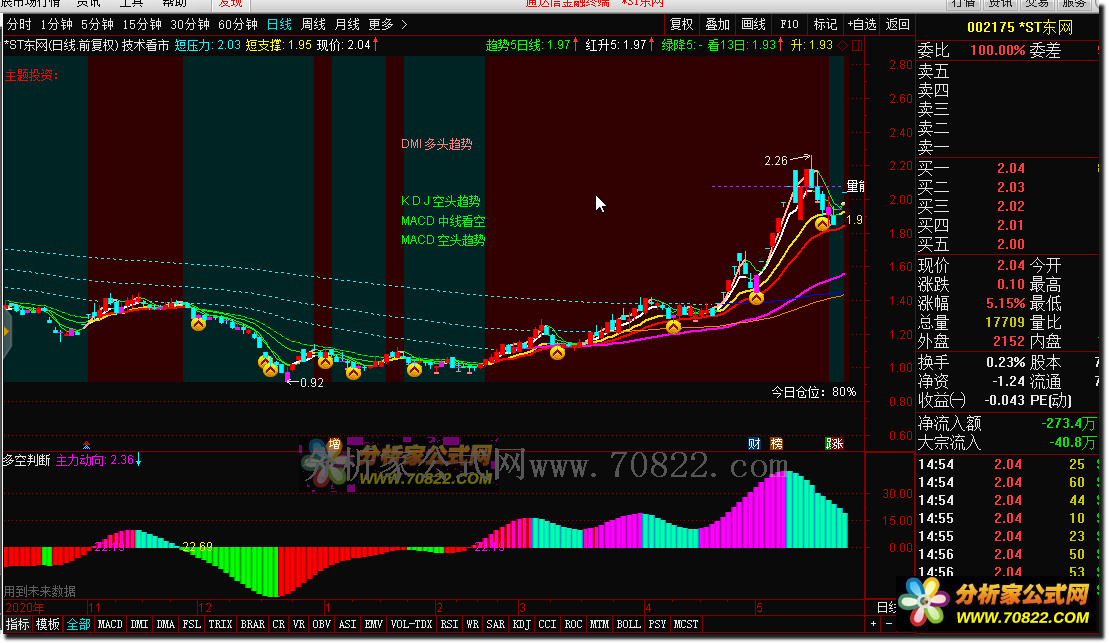Select the DMA indicator
Screen dimensions: 1109x643
point(166,624)
